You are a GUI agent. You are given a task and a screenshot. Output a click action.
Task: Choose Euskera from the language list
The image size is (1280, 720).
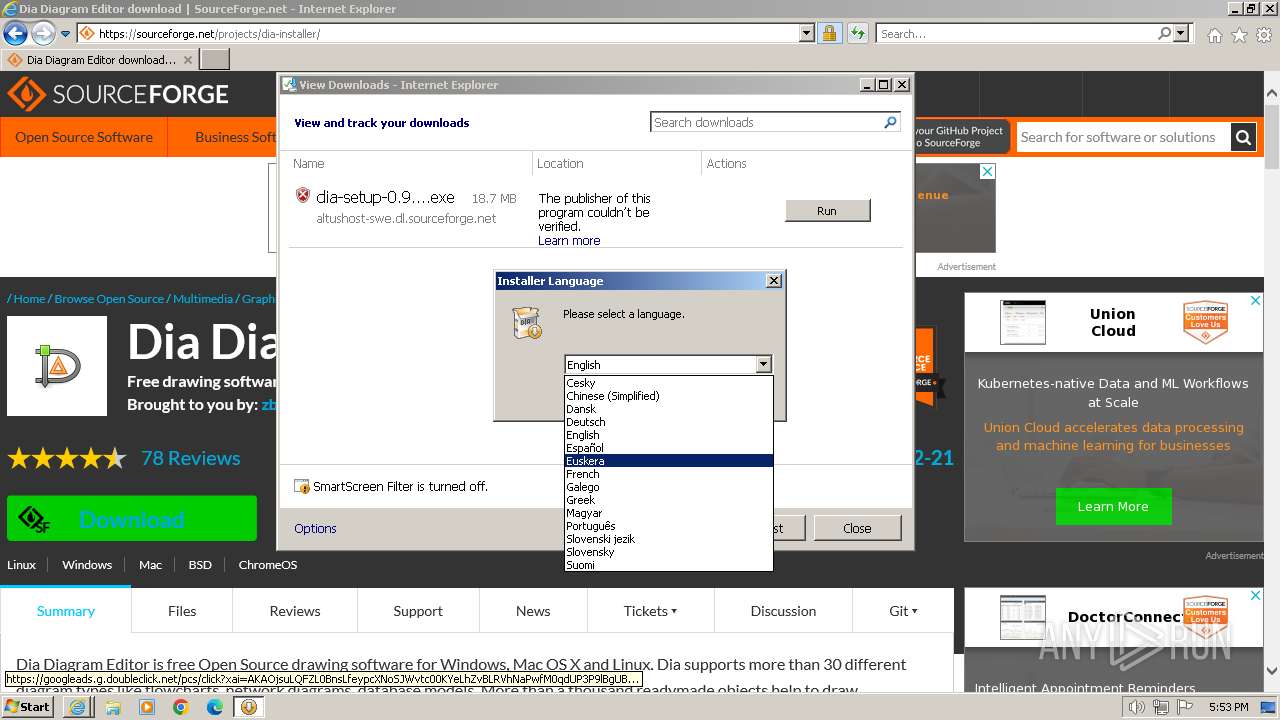[668, 461]
